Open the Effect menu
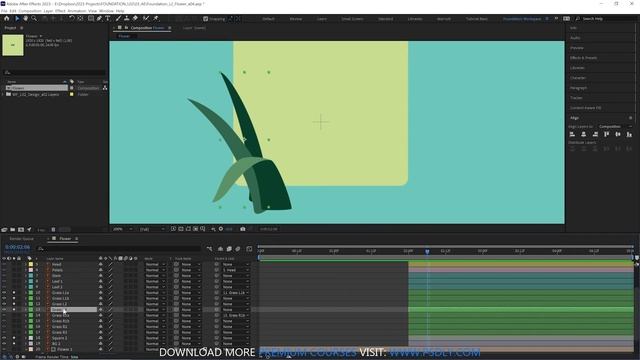This screenshot has height=360, width=640. [x=60, y=11]
